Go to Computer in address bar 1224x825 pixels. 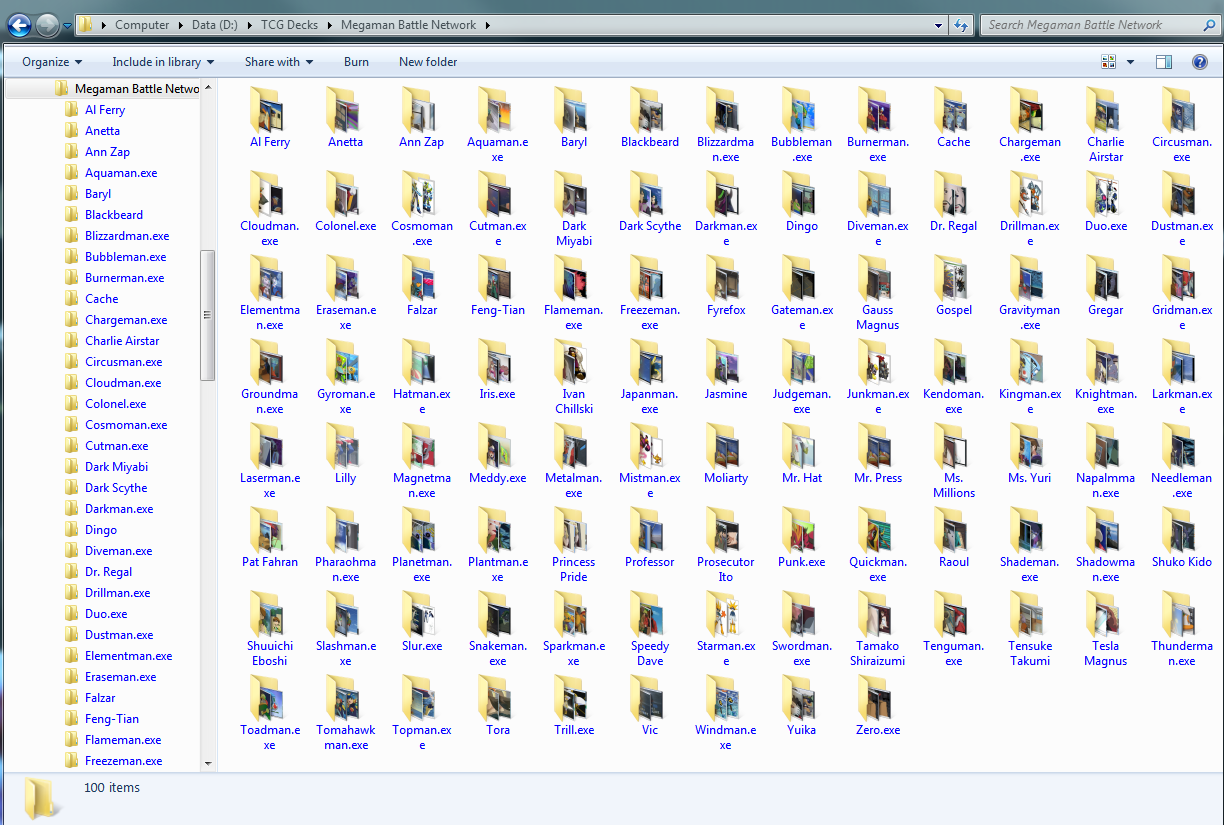pyautogui.click(x=142, y=25)
